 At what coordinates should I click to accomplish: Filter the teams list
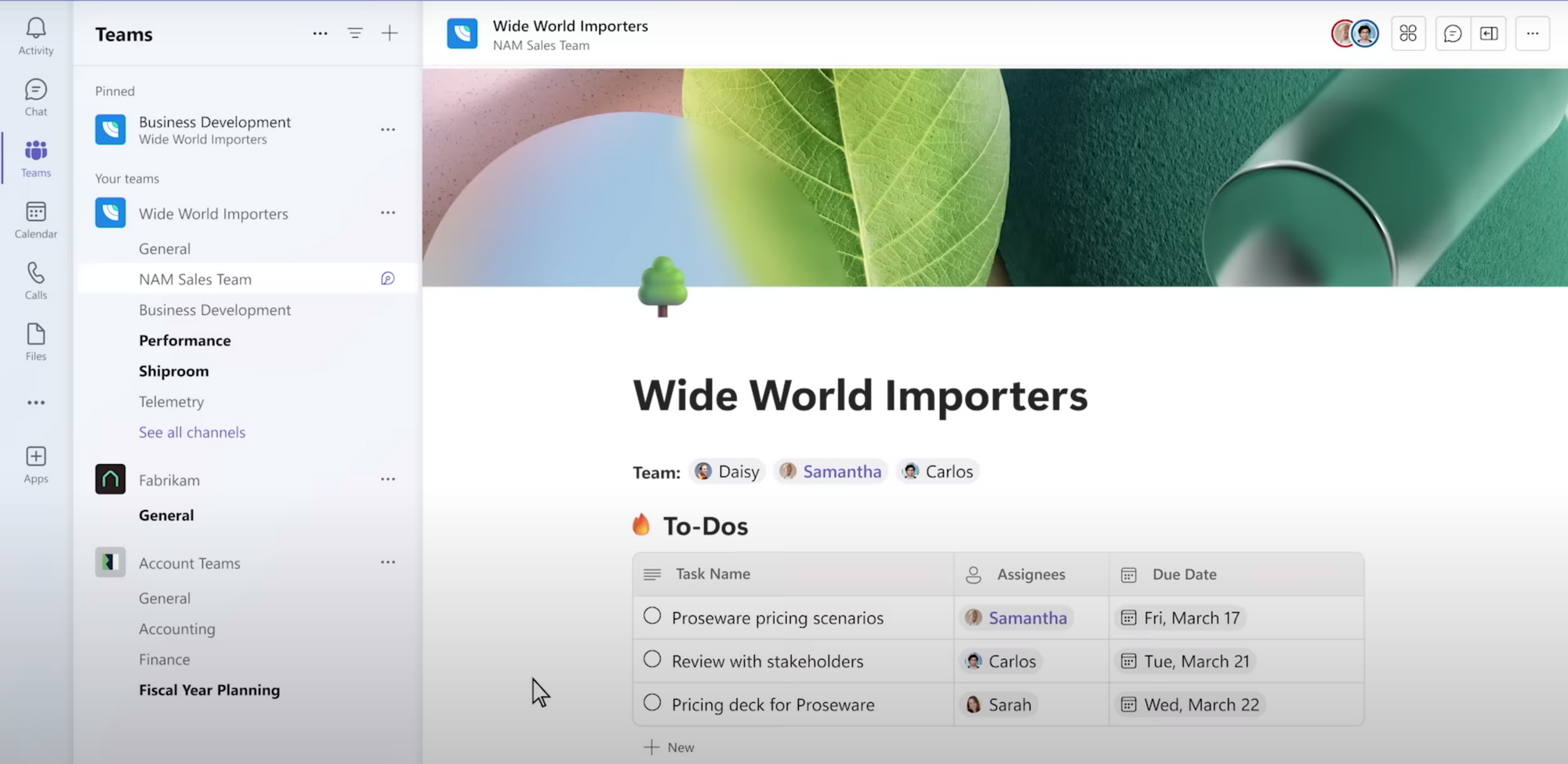[x=355, y=33]
